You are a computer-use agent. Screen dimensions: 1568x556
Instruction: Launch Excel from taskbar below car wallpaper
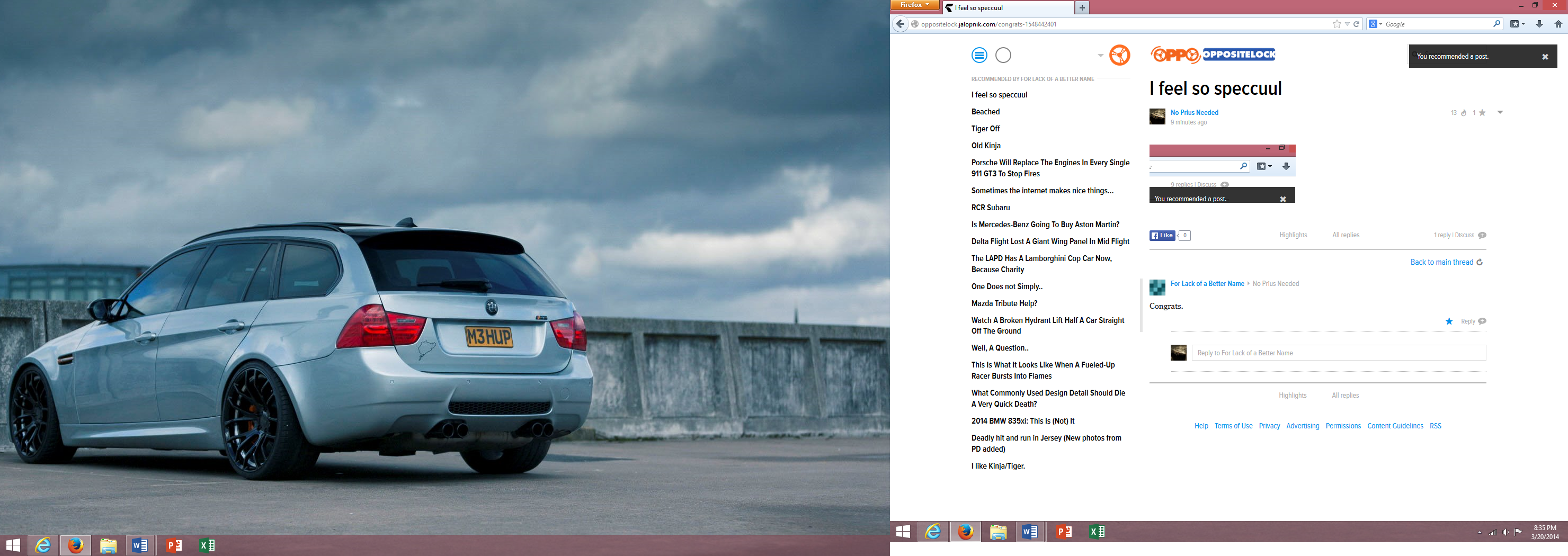(x=208, y=545)
